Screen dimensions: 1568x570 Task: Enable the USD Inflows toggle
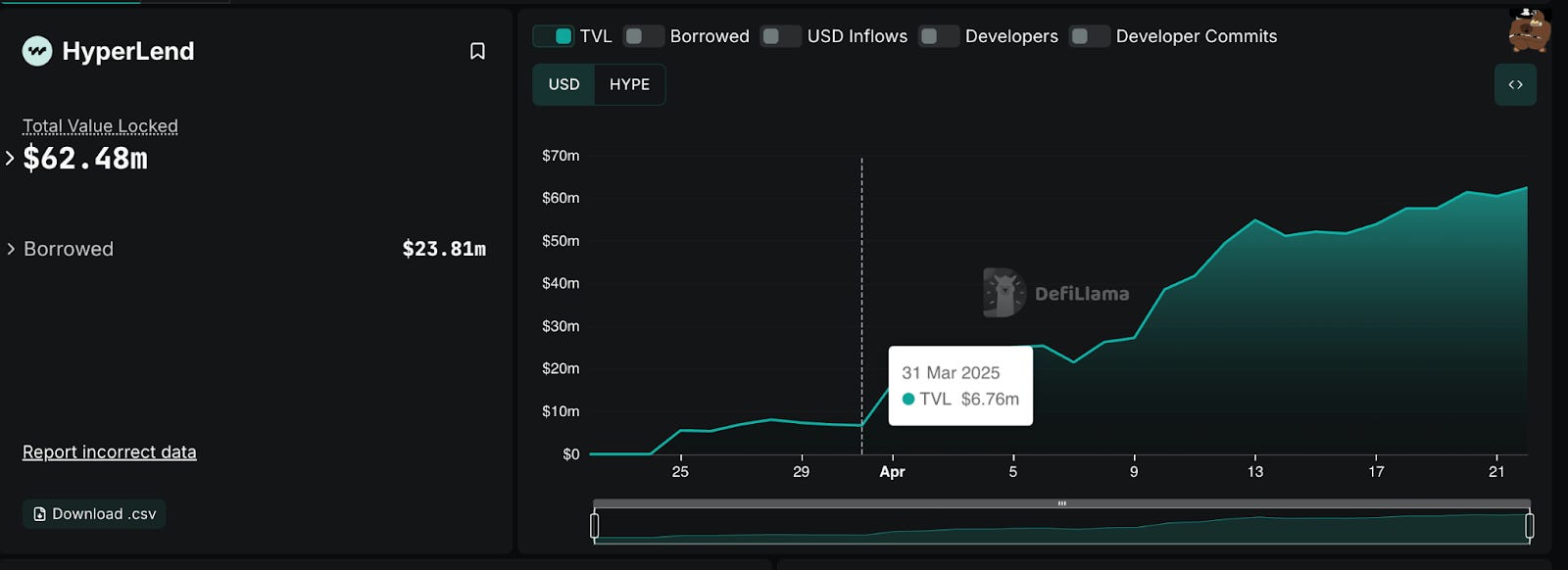(781, 36)
